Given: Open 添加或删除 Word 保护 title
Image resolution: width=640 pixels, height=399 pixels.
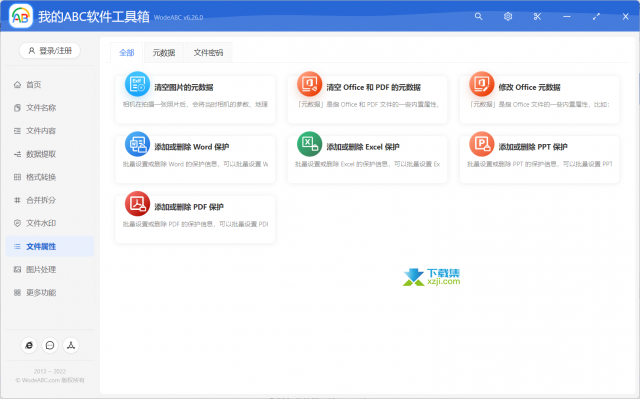Looking at the screenshot, I should pos(191,147).
